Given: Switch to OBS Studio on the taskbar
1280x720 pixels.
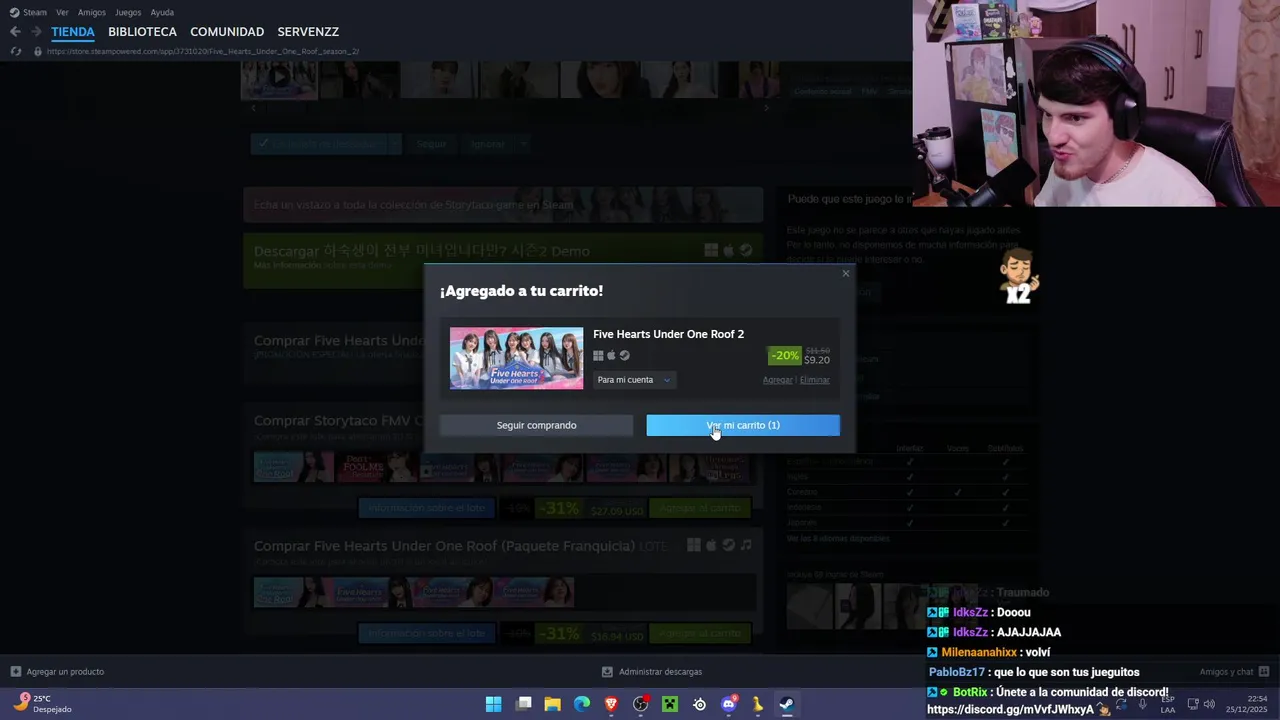Looking at the screenshot, I should [x=641, y=704].
